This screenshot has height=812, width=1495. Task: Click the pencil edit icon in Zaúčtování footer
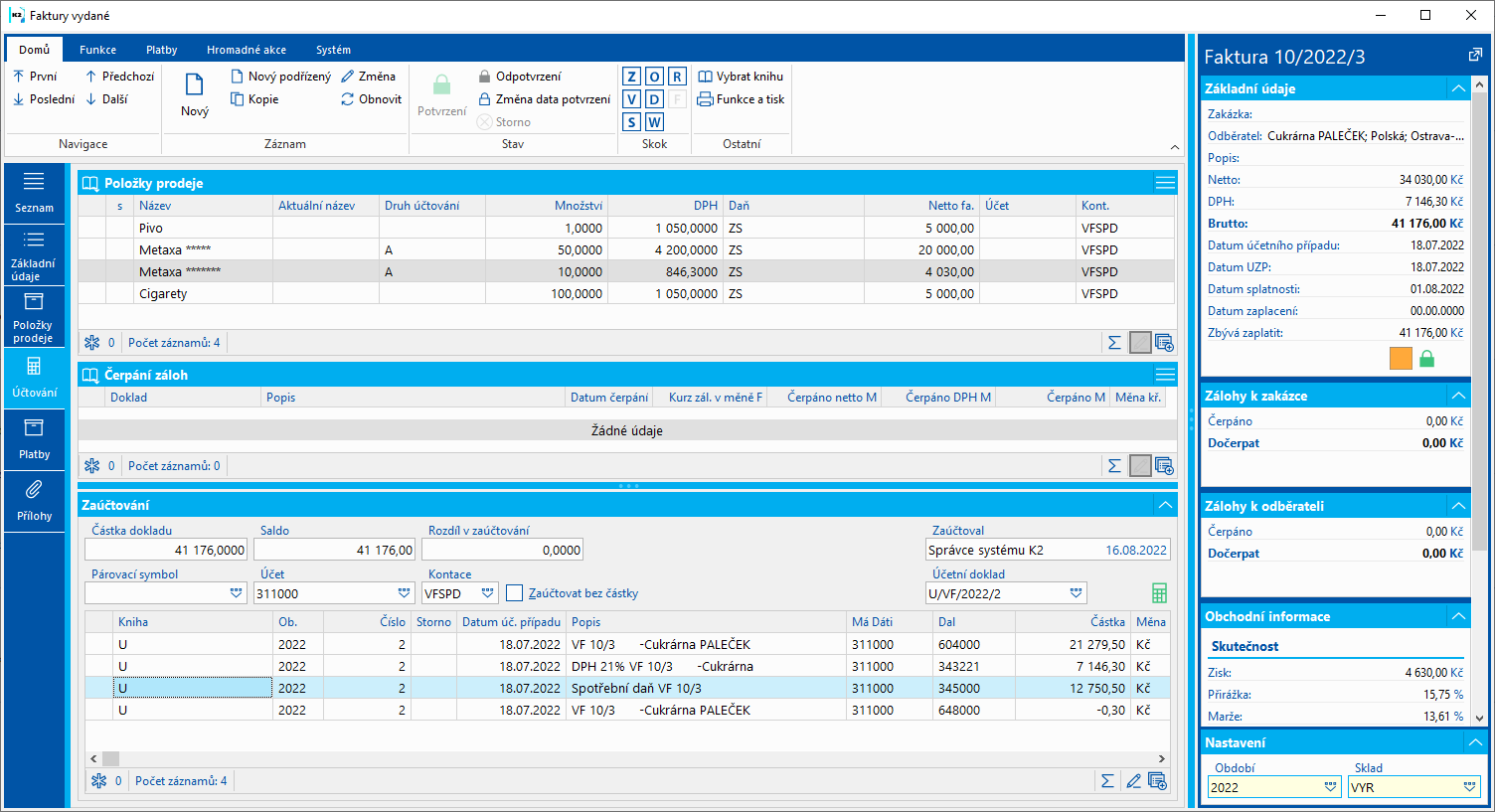point(1133,781)
